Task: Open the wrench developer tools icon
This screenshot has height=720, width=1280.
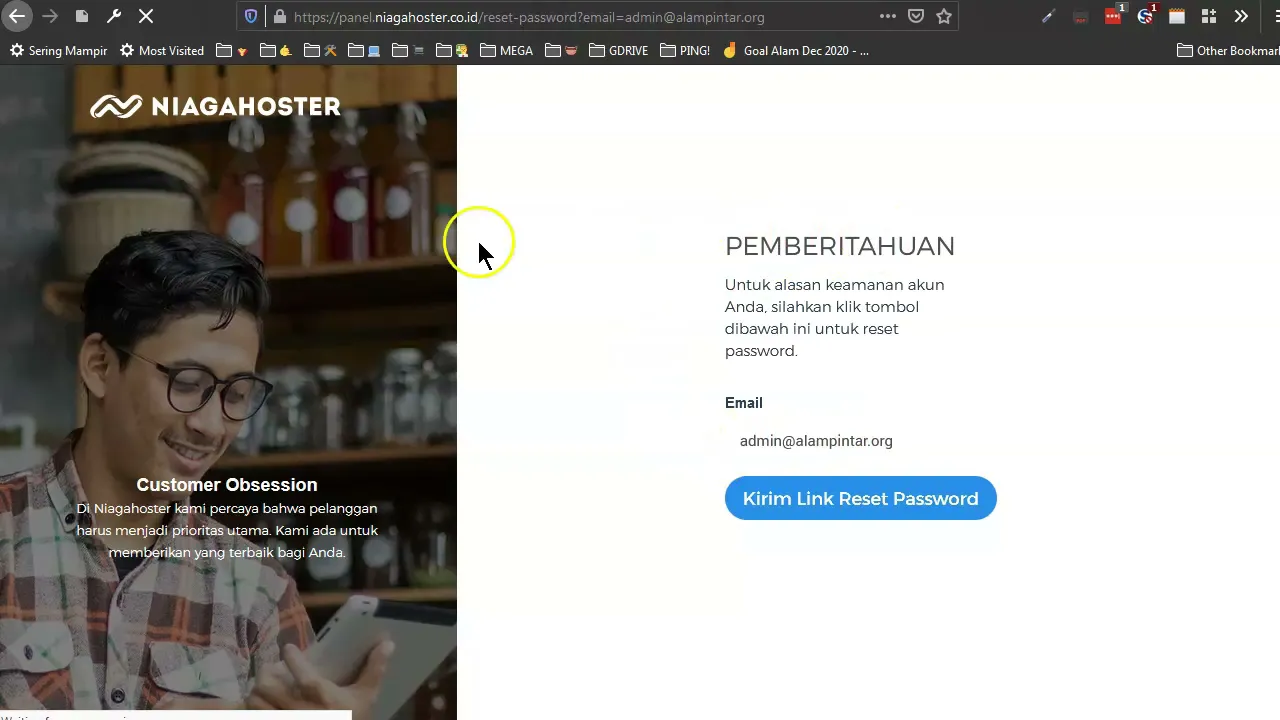Action: pos(114,17)
